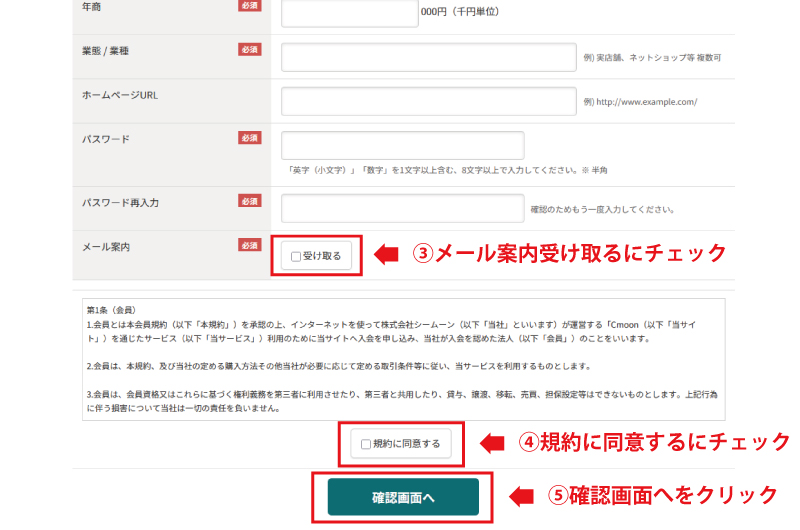800x530 pixels.
Task: Click the 必須 badge in メール案内 row
Action: coord(249,245)
